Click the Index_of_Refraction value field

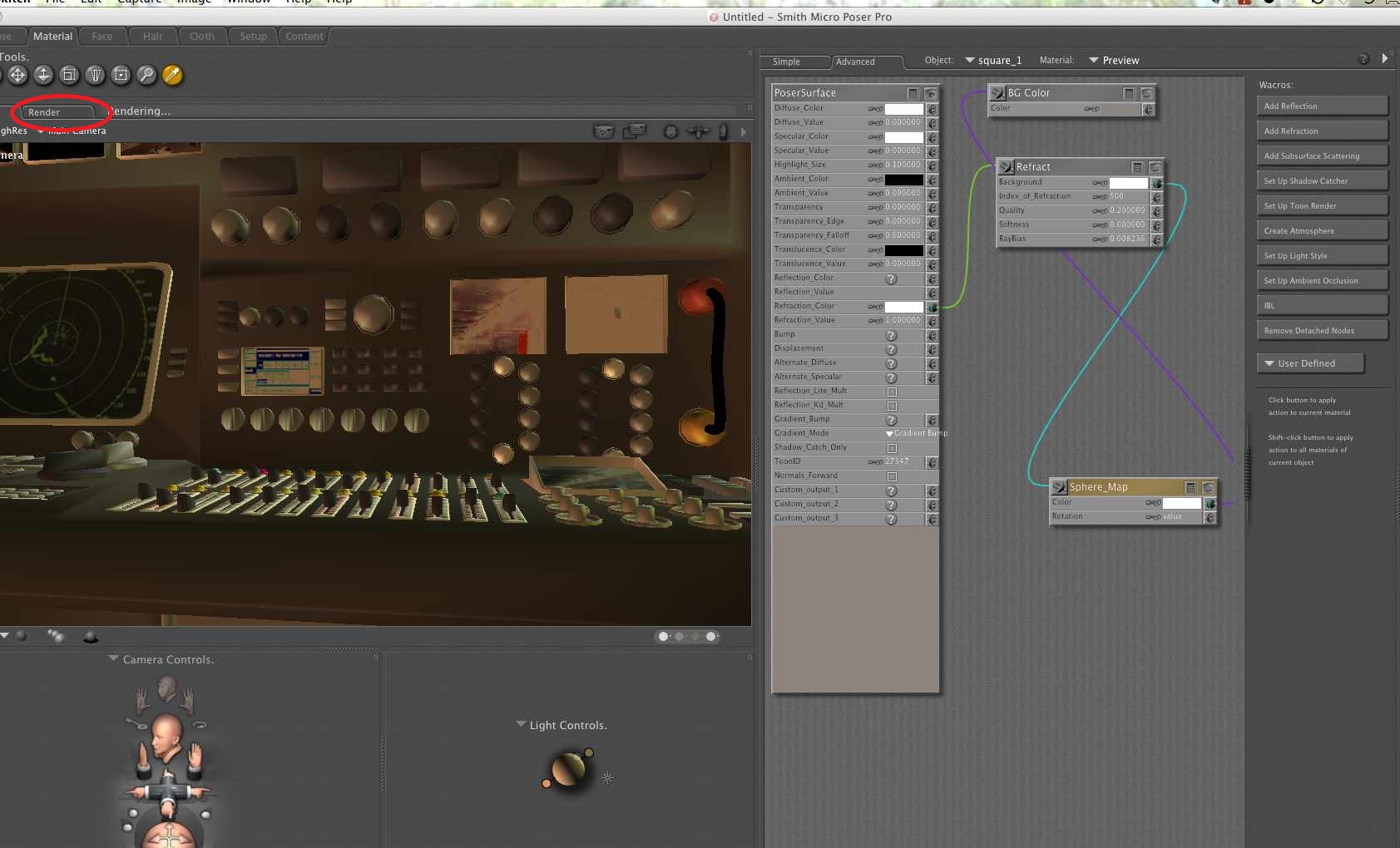coord(1126,196)
